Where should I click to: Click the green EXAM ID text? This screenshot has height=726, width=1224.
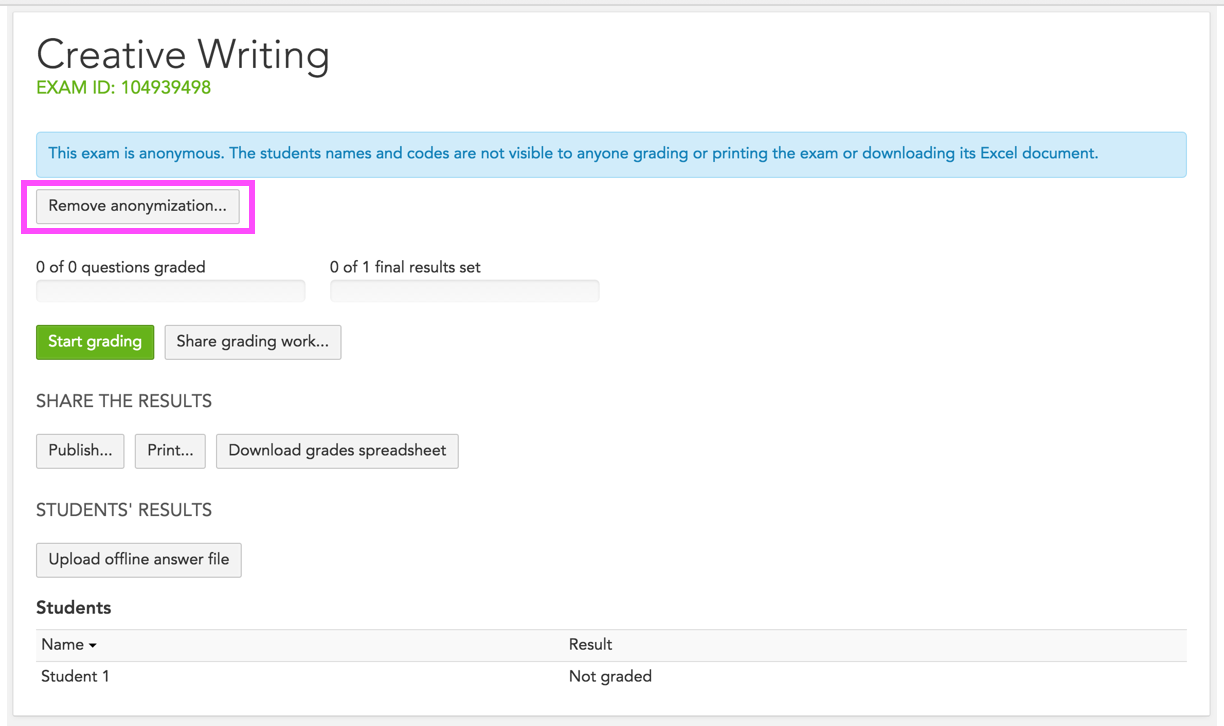click(123, 88)
